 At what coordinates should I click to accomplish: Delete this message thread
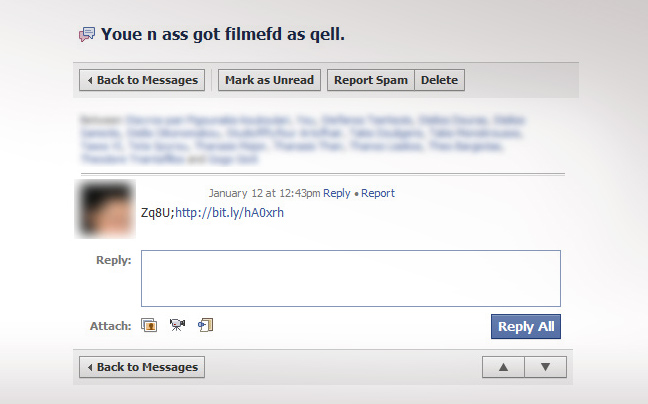coord(439,80)
